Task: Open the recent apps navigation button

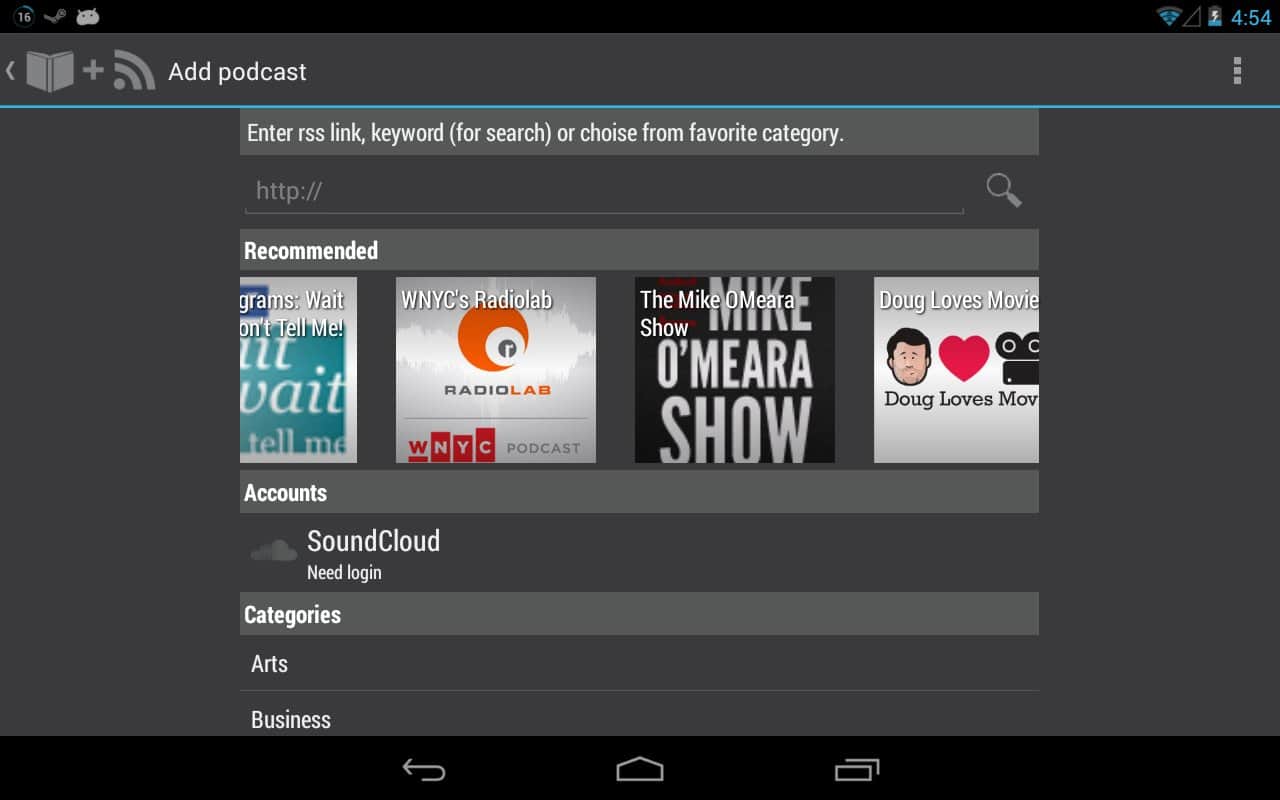Action: point(856,769)
